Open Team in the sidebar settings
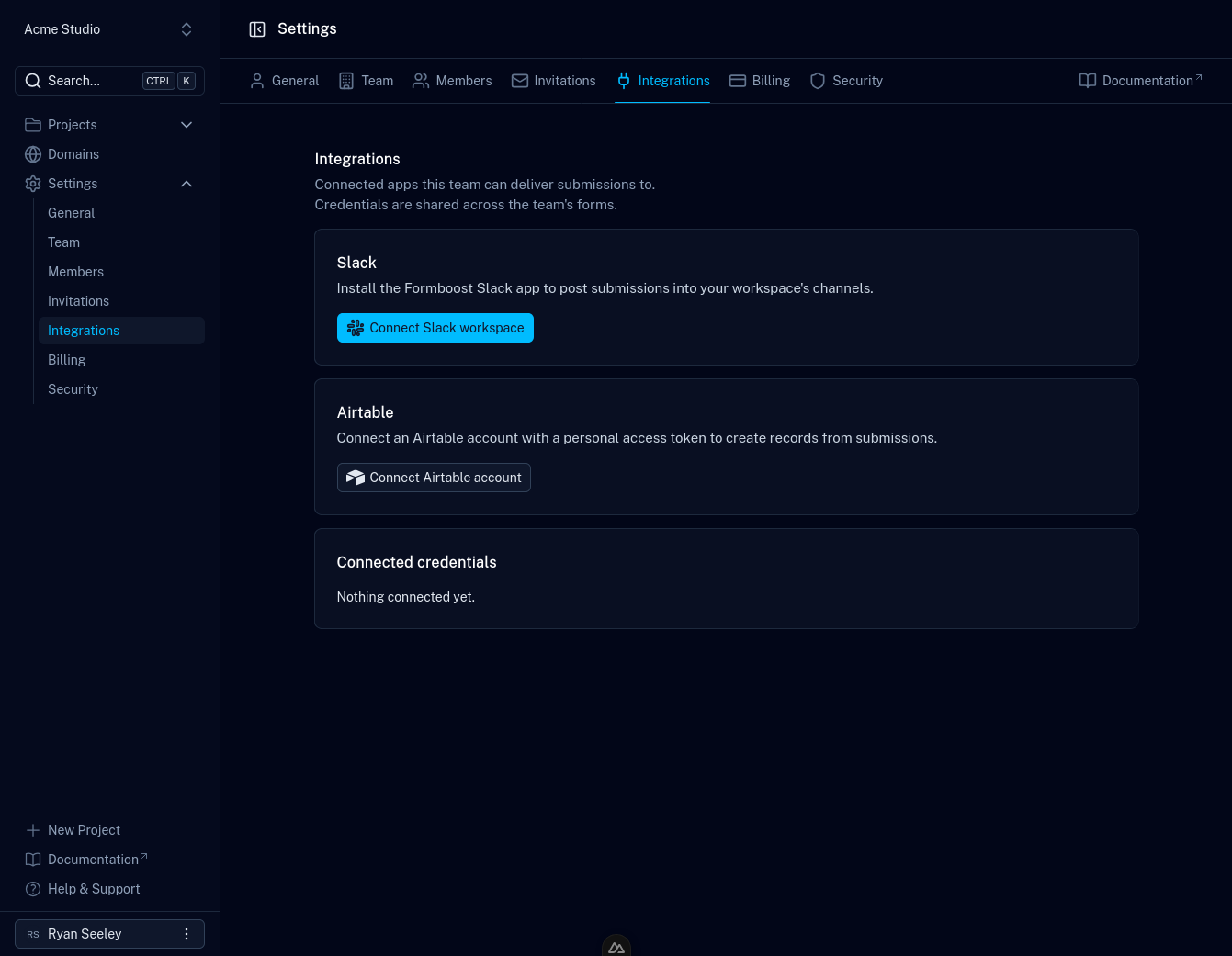Image resolution: width=1232 pixels, height=956 pixels. 121,242
